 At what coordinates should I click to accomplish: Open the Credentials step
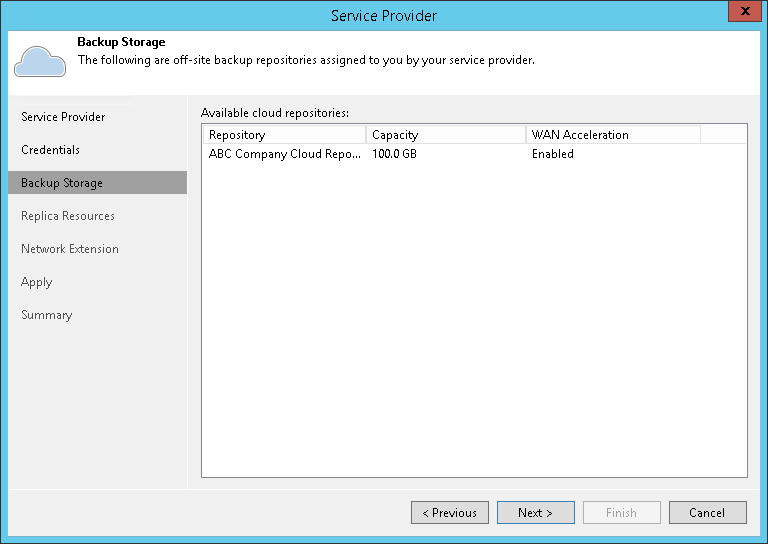[50, 150]
